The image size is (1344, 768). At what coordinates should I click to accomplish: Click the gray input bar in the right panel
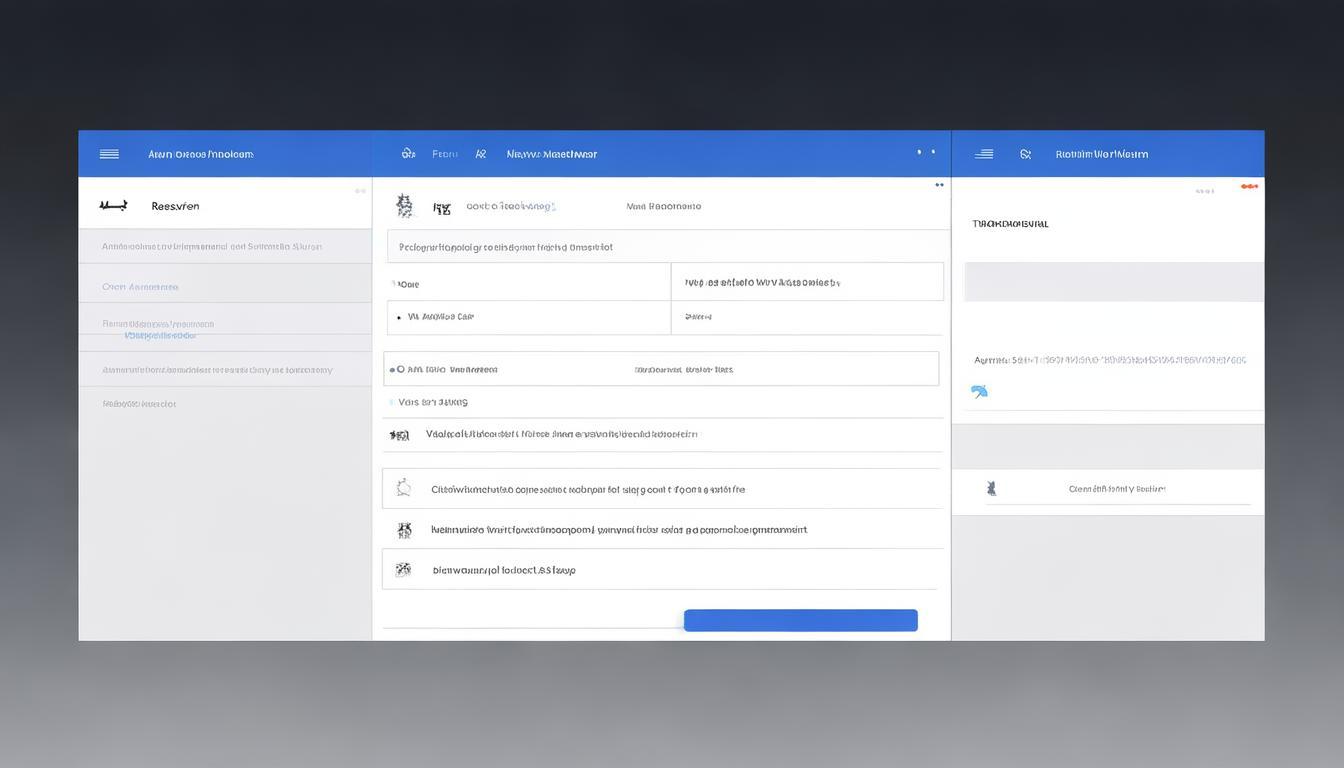(x=1113, y=282)
